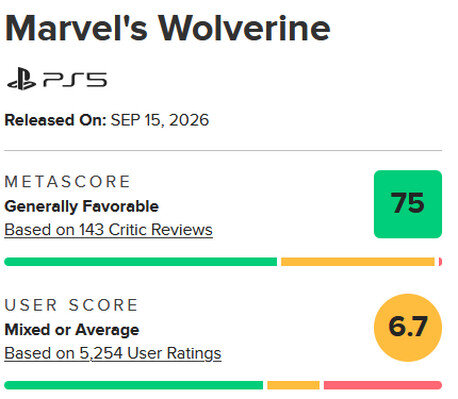Click the PlayStation logo icon
458x399 pixels.
tap(21, 79)
